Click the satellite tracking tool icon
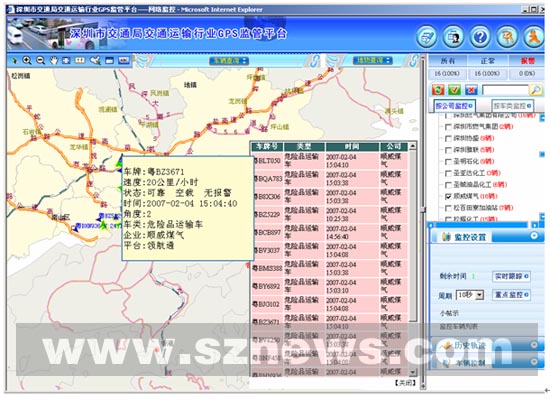 pyautogui.click(x=95, y=61)
